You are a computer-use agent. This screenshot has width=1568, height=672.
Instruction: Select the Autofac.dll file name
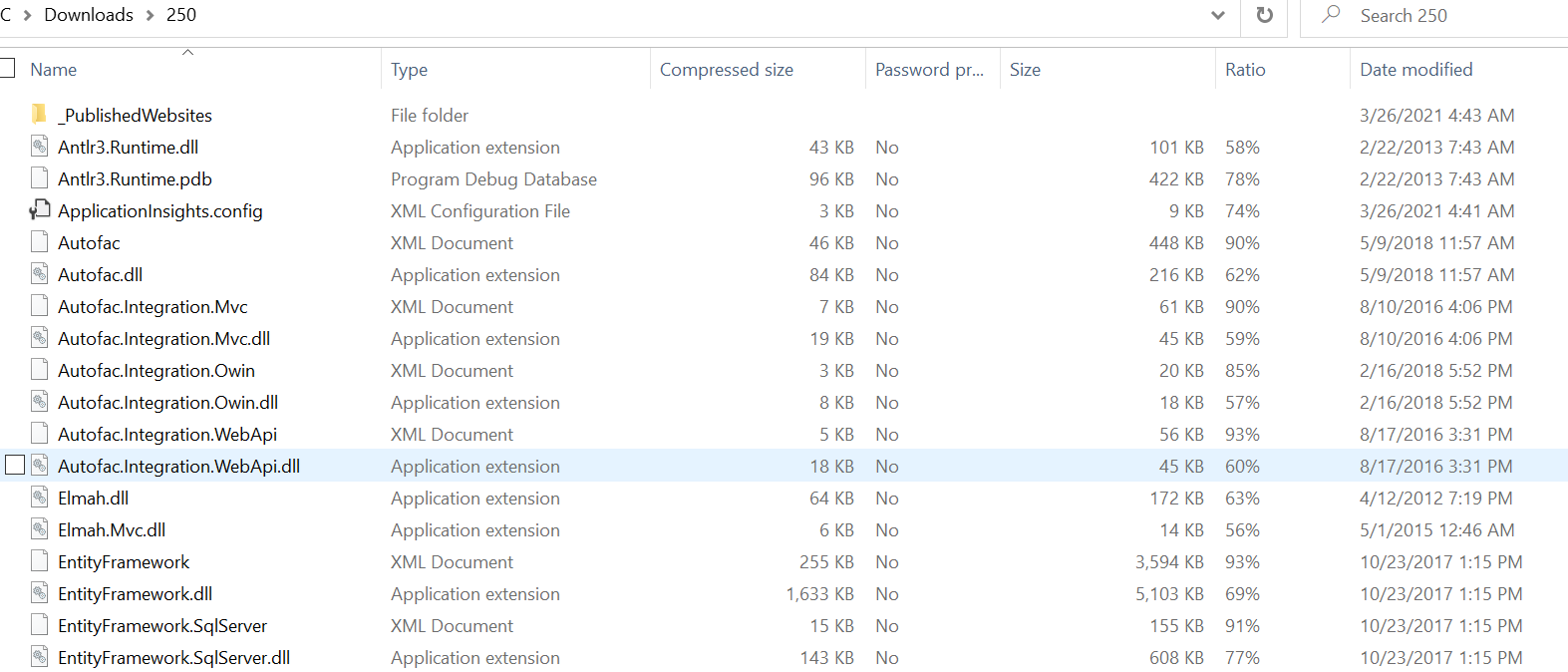(100, 275)
